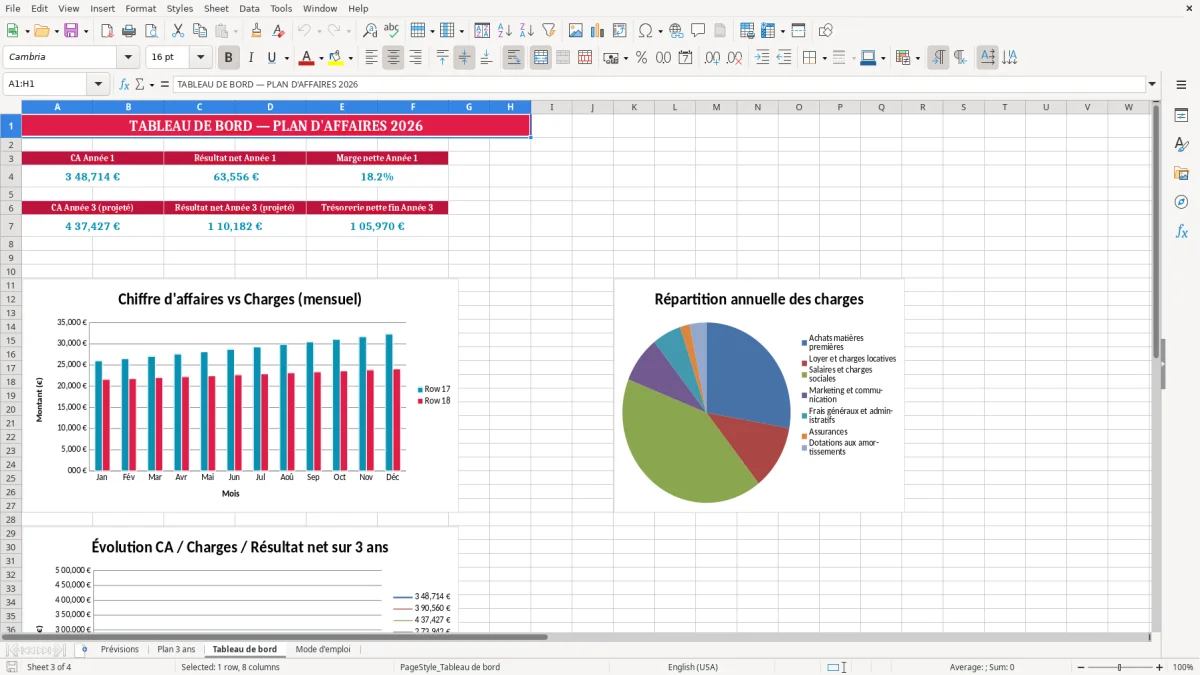Viewport: 1200px width, 675px height.
Task: Click the Copy icon
Action: click(x=200, y=31)
